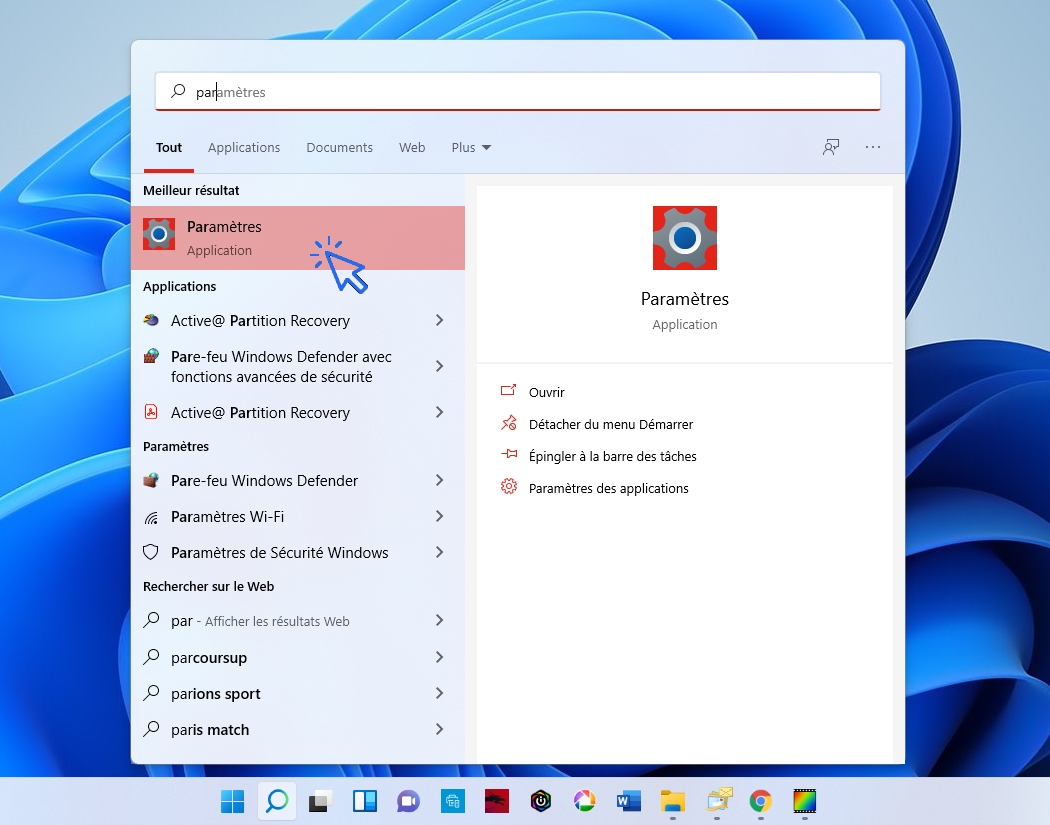The image size is (1050, 825).
Task: Click in the search text field
Action: (520, 92)
